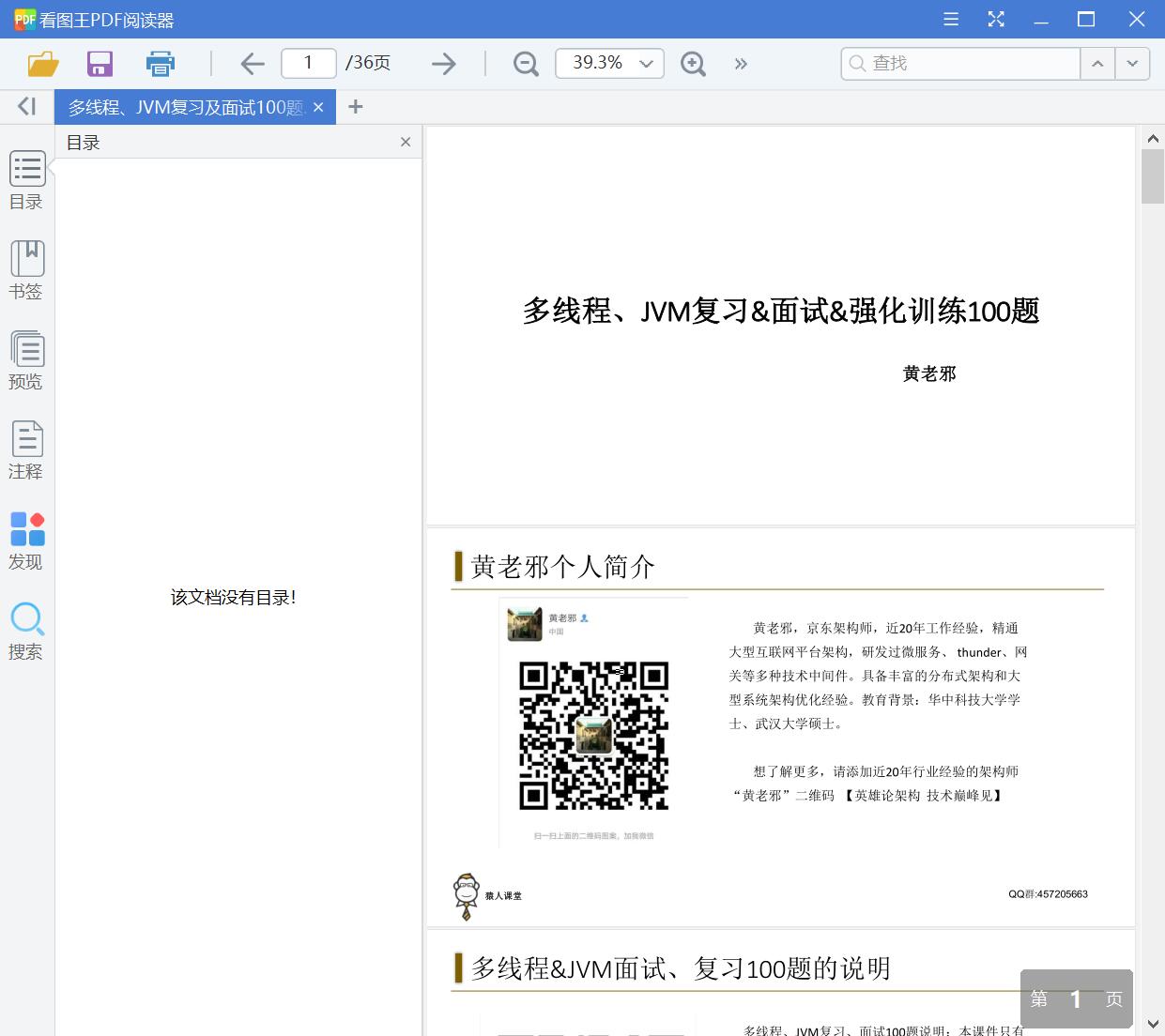This screenshot has width=1165, height=1036.
Task: Go to previous page with the left arrow
Action: [x=252, y=64]
